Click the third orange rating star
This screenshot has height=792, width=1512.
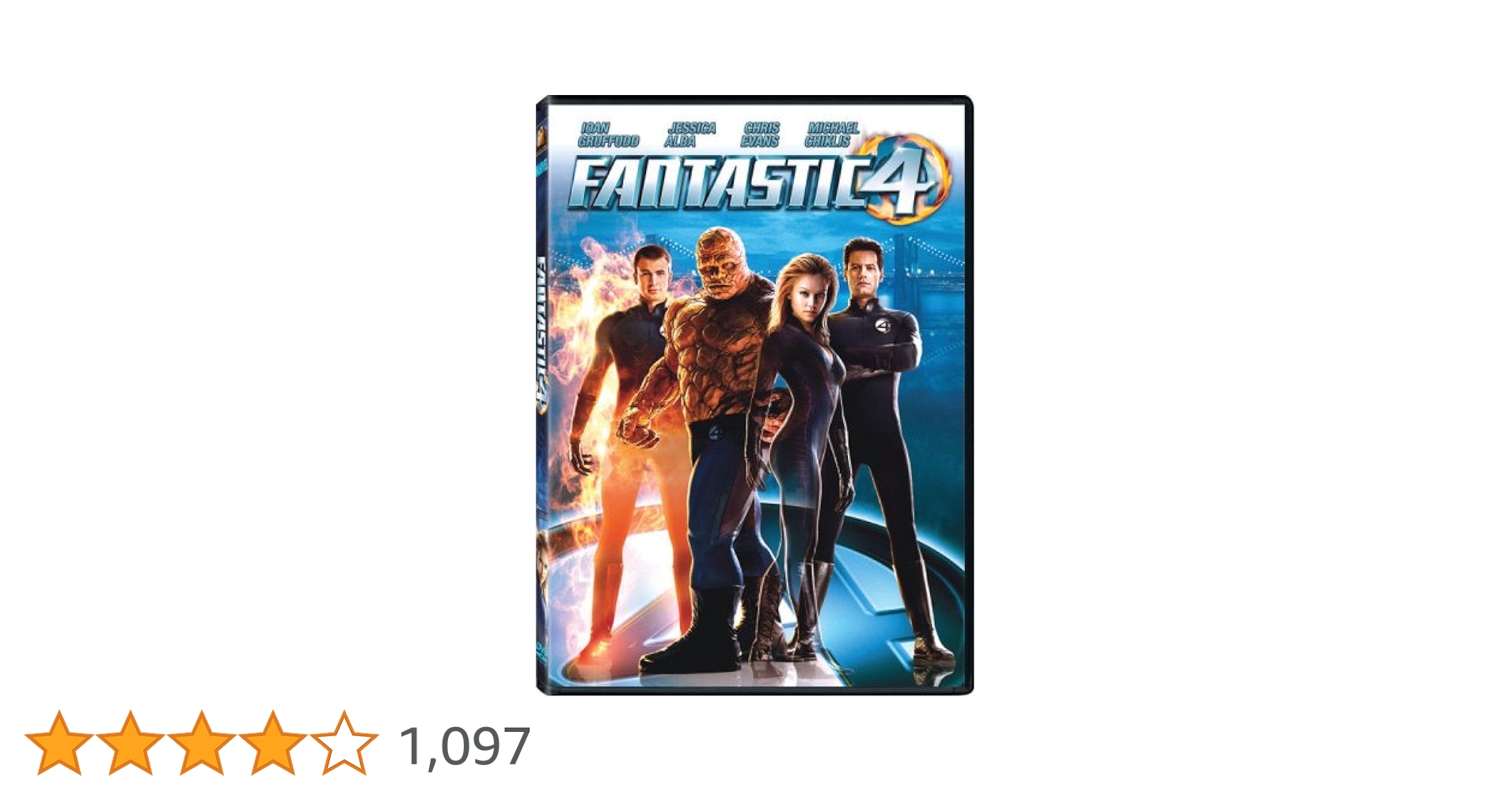(x=201, y=743)
